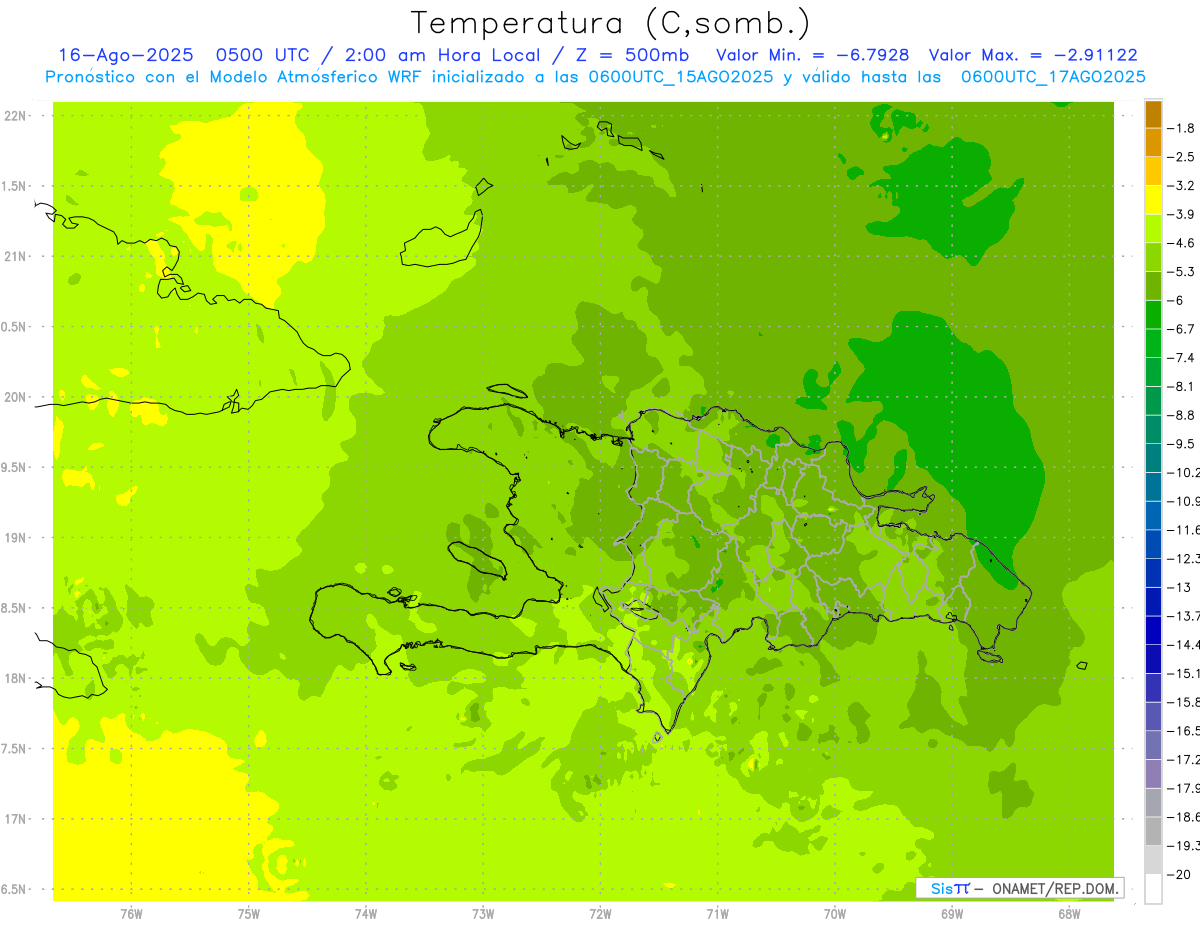The height and width of the screenshot is (927, 1200).
Task: Click the '72W' longitude label
Action: click(x=600, y=913)
